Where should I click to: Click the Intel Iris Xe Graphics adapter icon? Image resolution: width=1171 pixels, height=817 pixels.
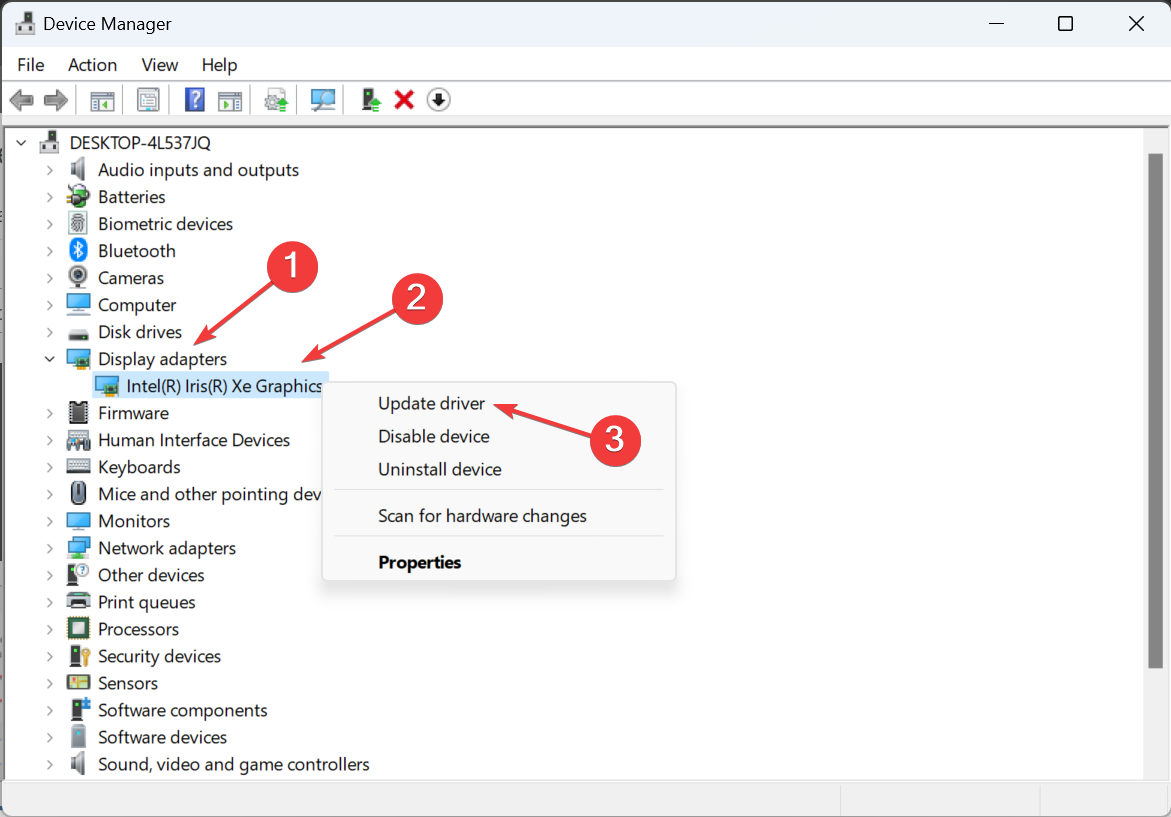(107, 386)
